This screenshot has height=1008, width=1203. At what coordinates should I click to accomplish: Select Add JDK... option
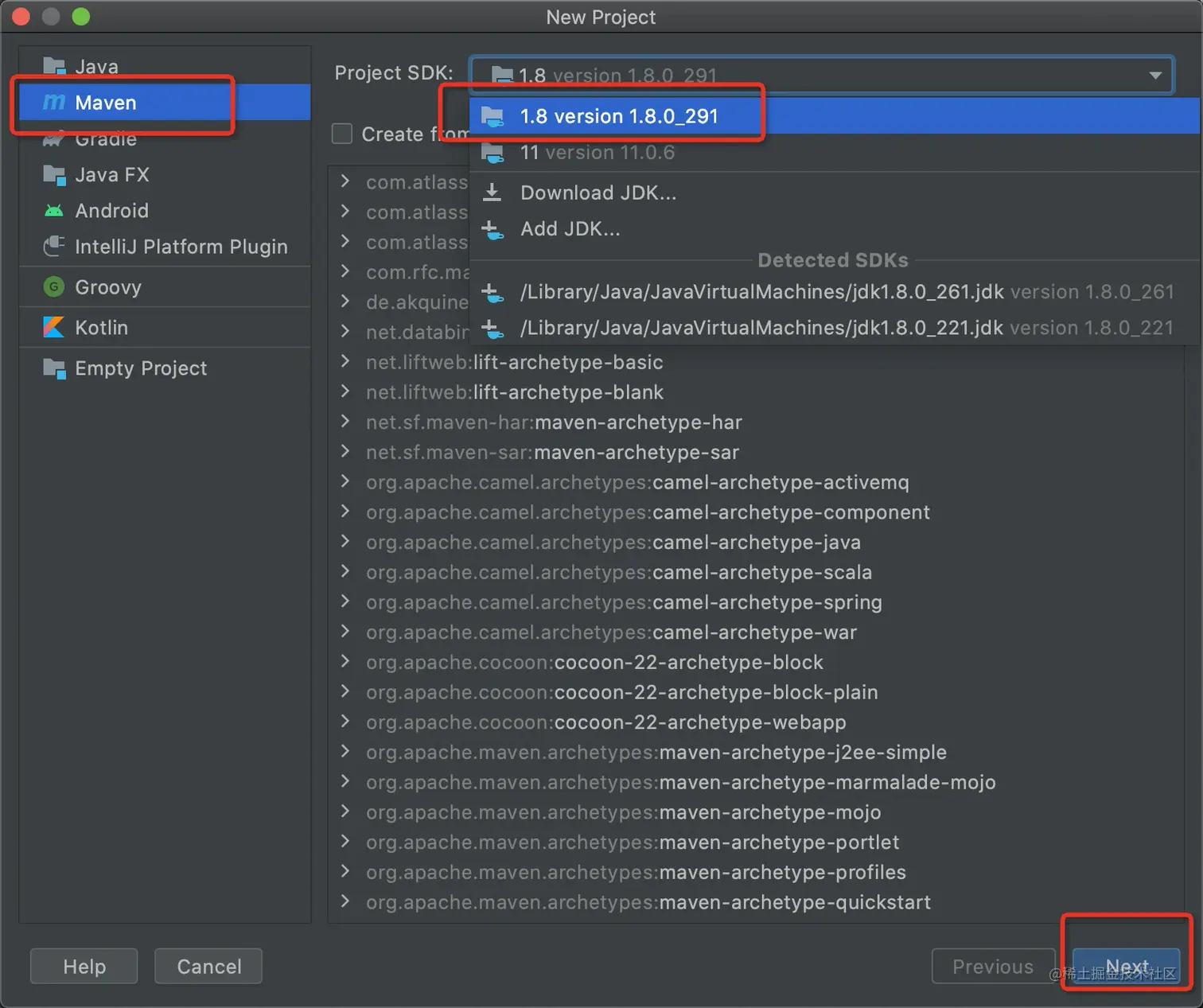tap(835, 229)
